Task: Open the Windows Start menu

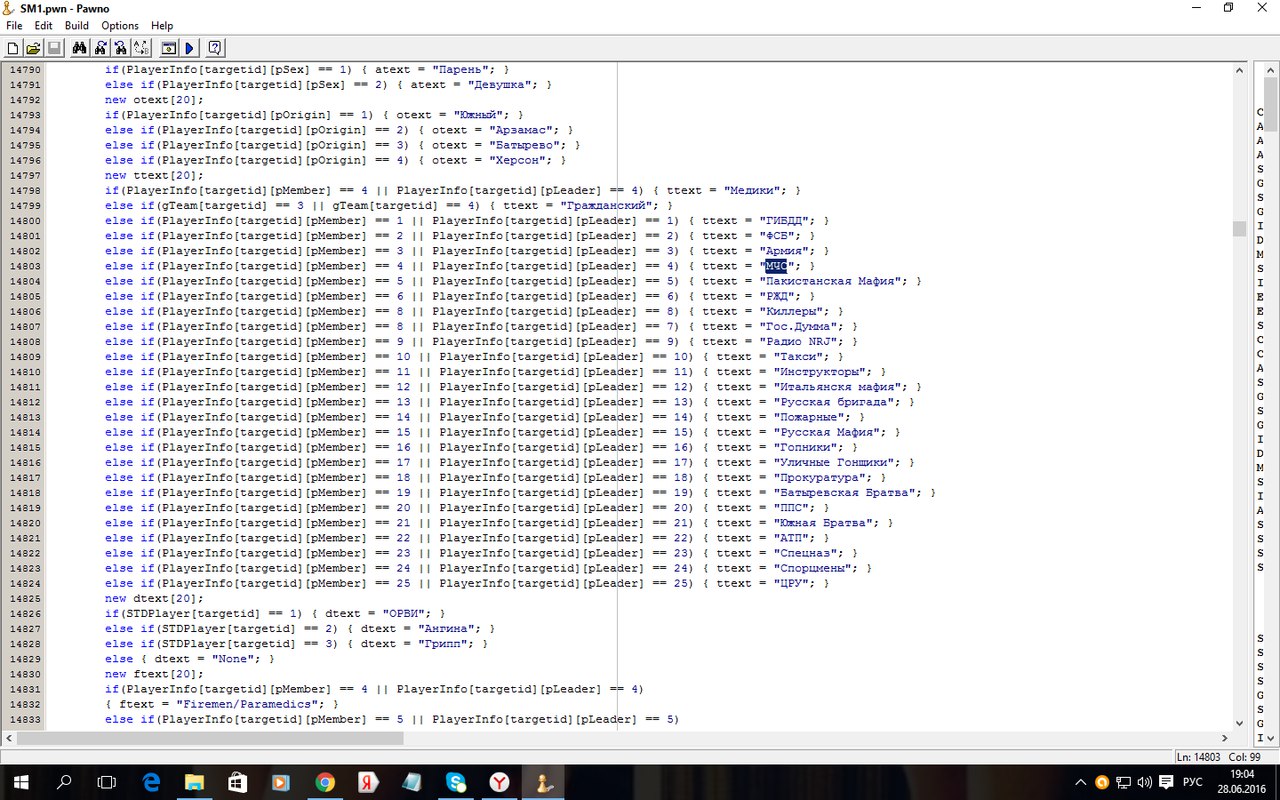Action: pos(20,782)
